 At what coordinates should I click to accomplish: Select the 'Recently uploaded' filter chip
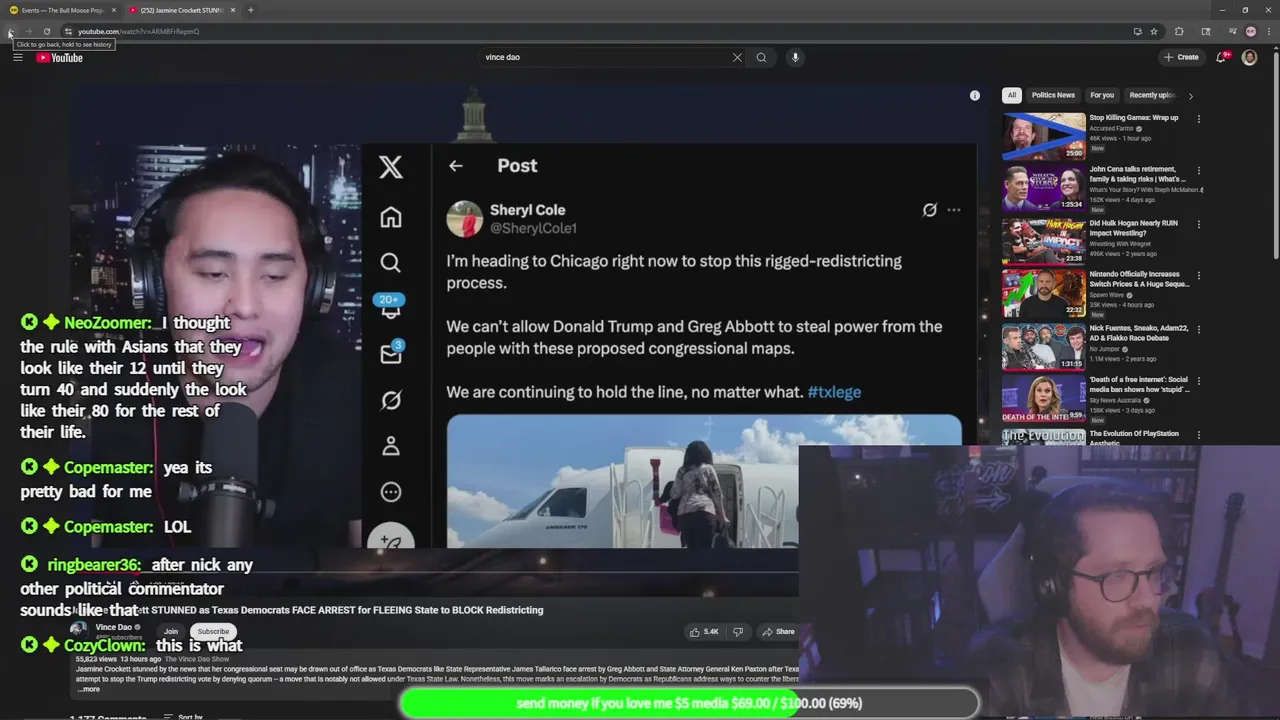tap(1152, 95)
